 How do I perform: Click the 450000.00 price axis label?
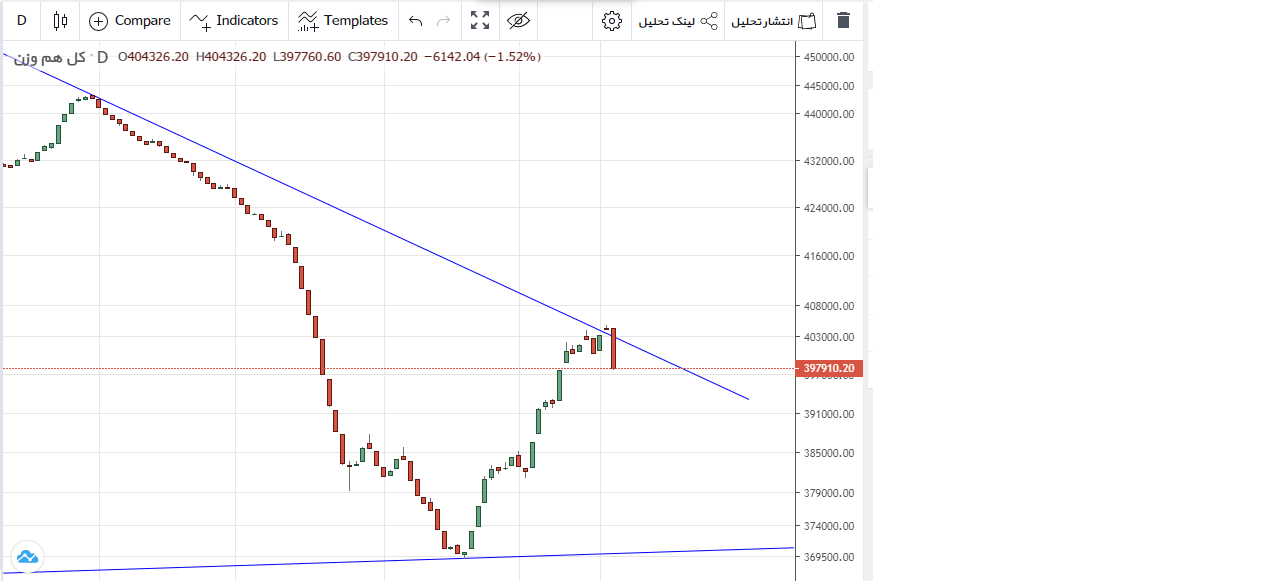[829, 57]
